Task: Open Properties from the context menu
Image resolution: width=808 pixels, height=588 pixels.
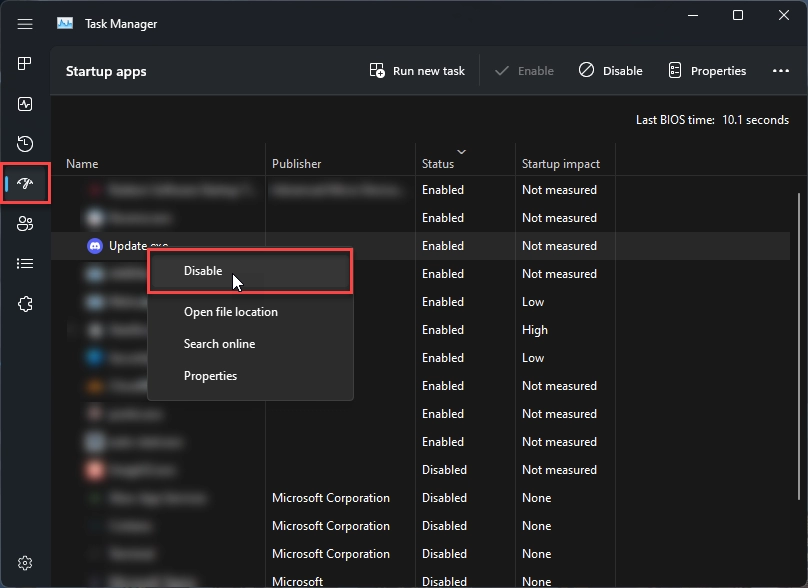Action: coord(211,375)
